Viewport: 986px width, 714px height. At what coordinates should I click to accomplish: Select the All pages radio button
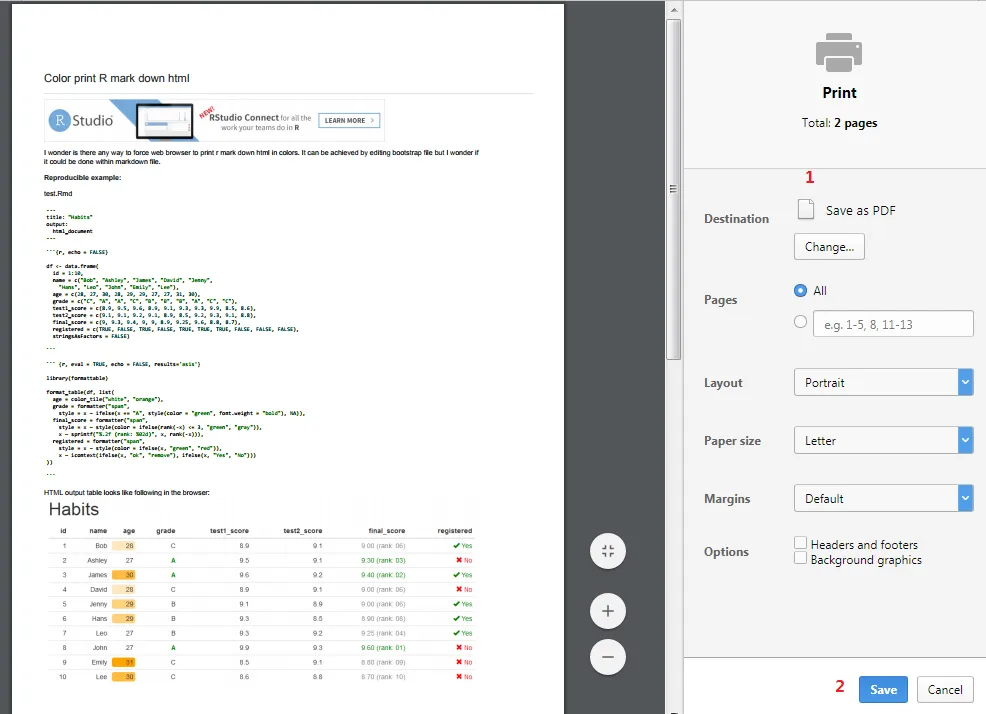(x=800, y=290)
